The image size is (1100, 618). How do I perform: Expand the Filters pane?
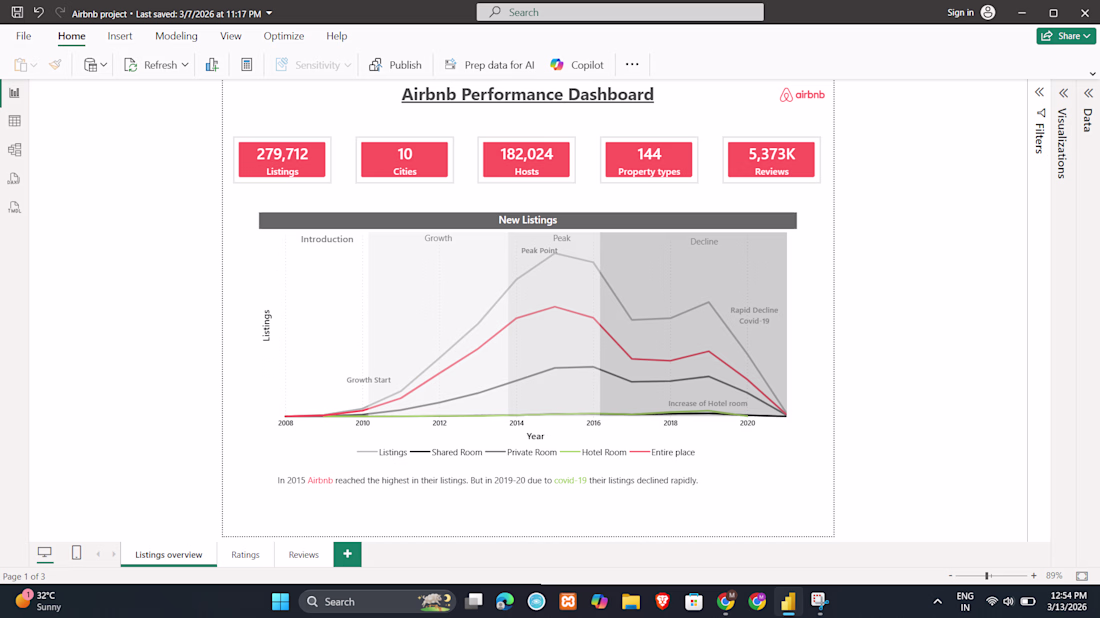[1040, 93]
